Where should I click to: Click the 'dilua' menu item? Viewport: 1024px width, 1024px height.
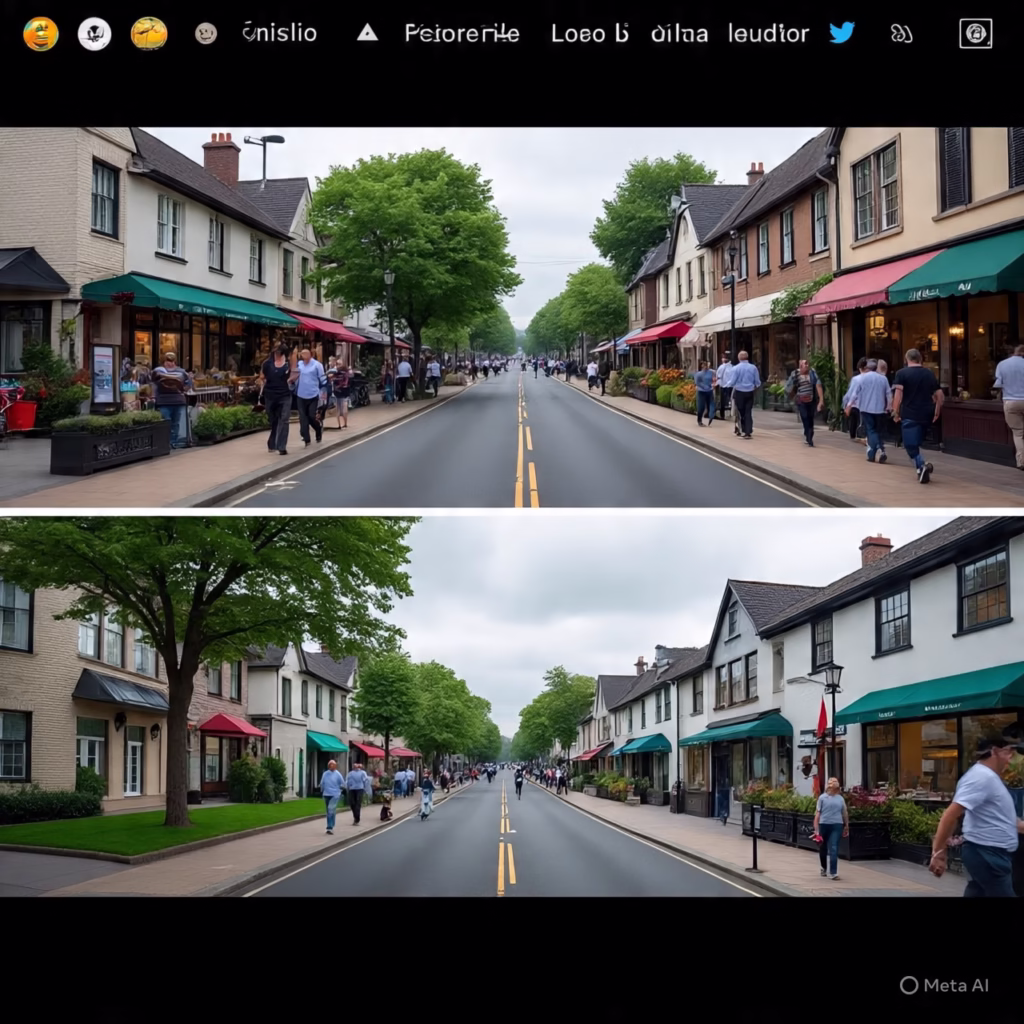pyautogui.click(x=679, y=33)
